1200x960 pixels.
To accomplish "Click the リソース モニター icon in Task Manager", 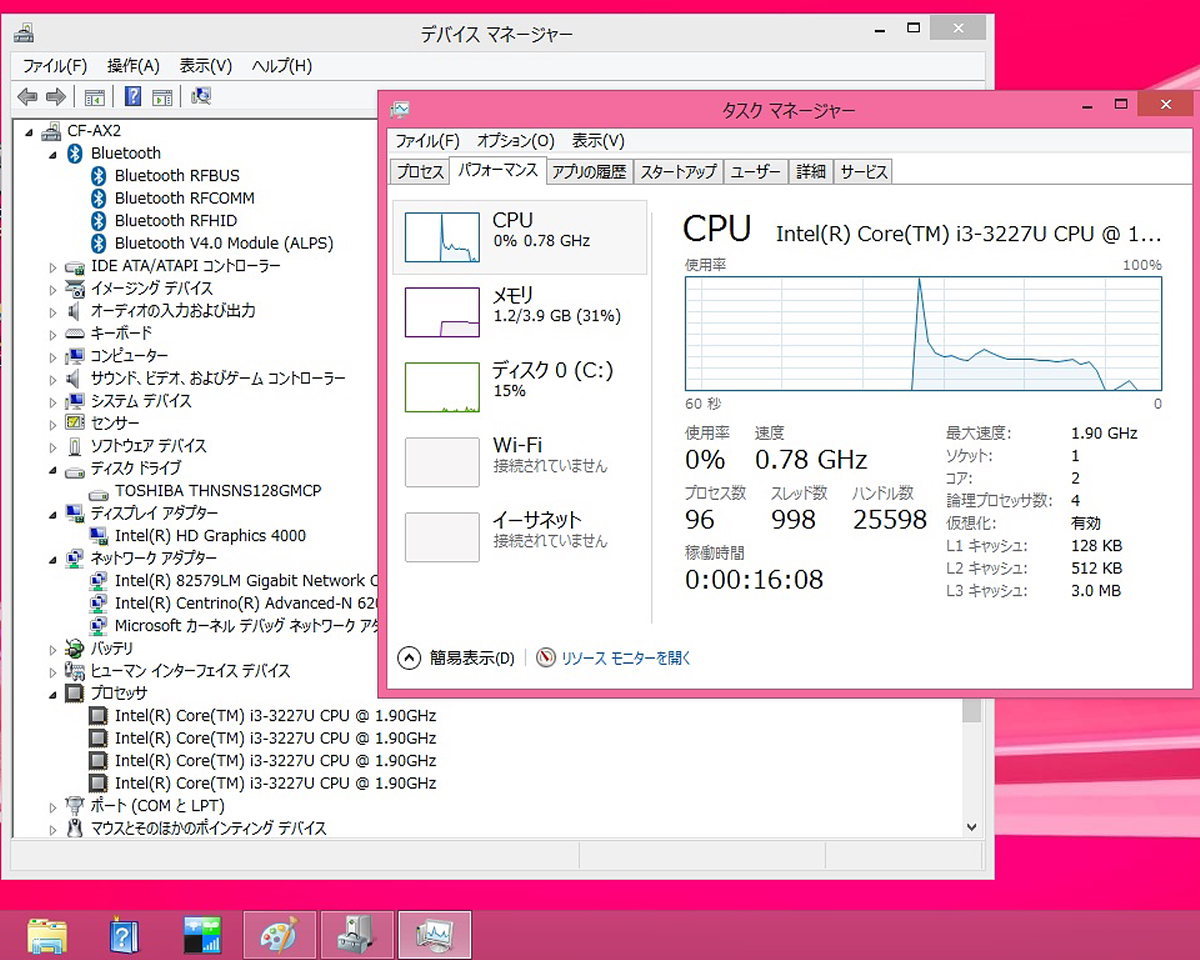I will (546, 658).
